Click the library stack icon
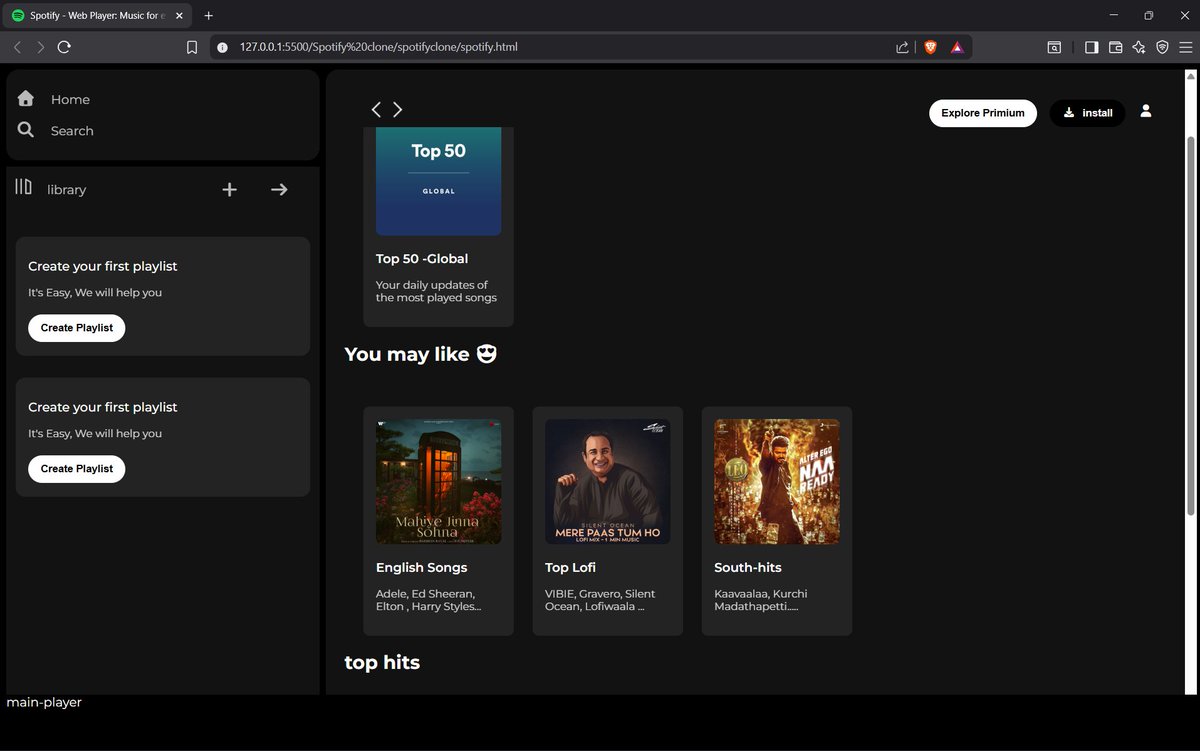 tap(23, 187)
